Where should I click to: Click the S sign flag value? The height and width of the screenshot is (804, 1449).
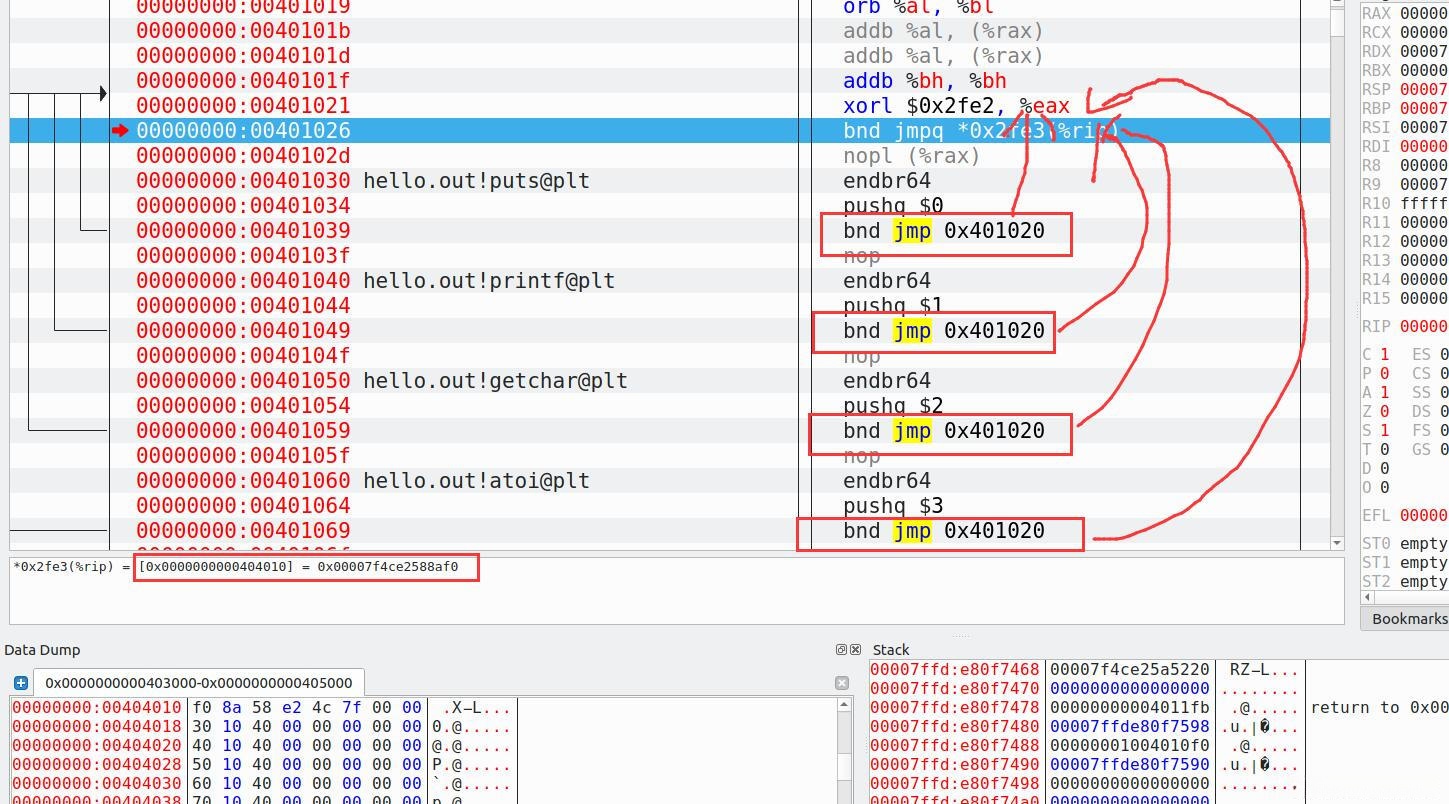1385,430
